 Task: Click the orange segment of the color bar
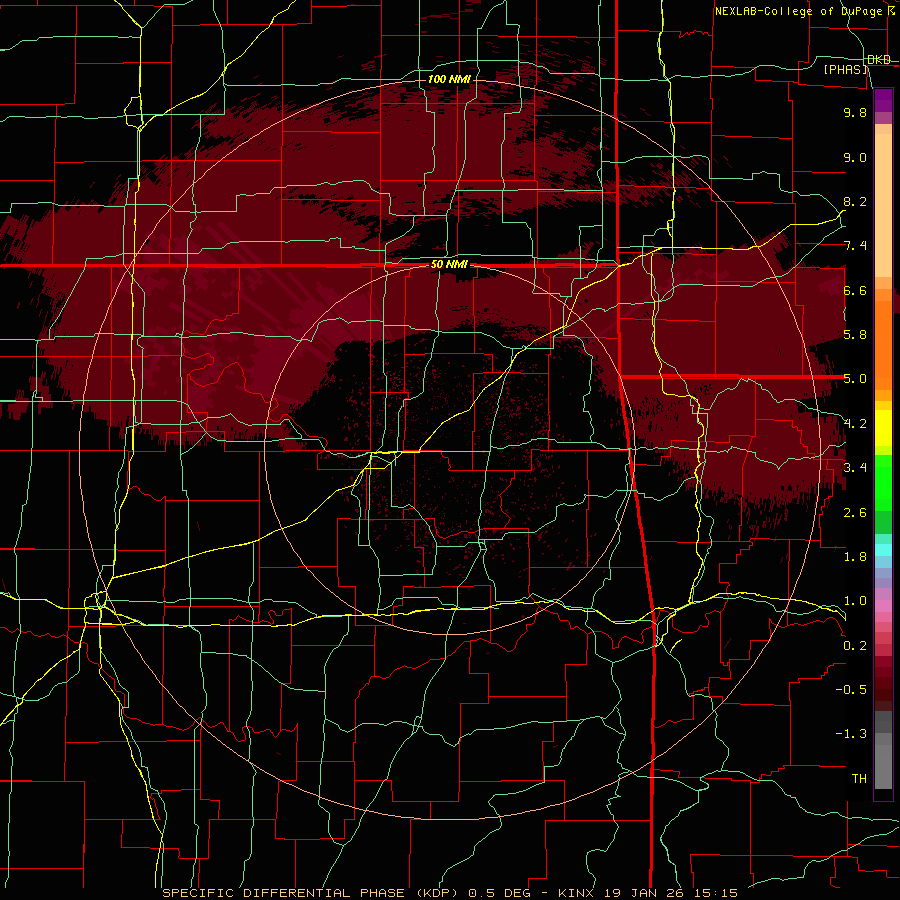[x=883, y=344]
